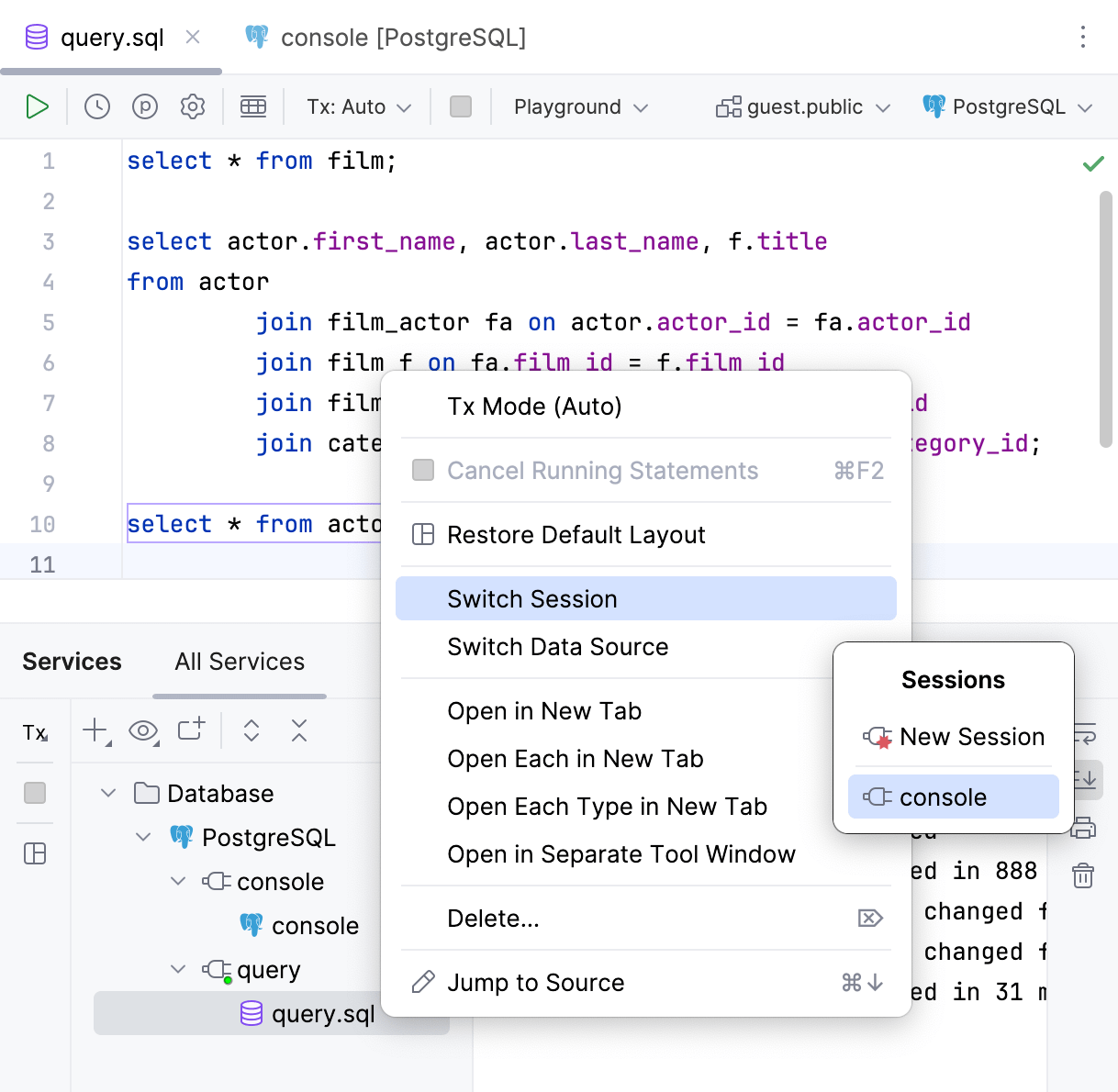This screenshot has width=1118, height=1092.
Task: Select query.sql under the query session
Action: coord(323,1014)
